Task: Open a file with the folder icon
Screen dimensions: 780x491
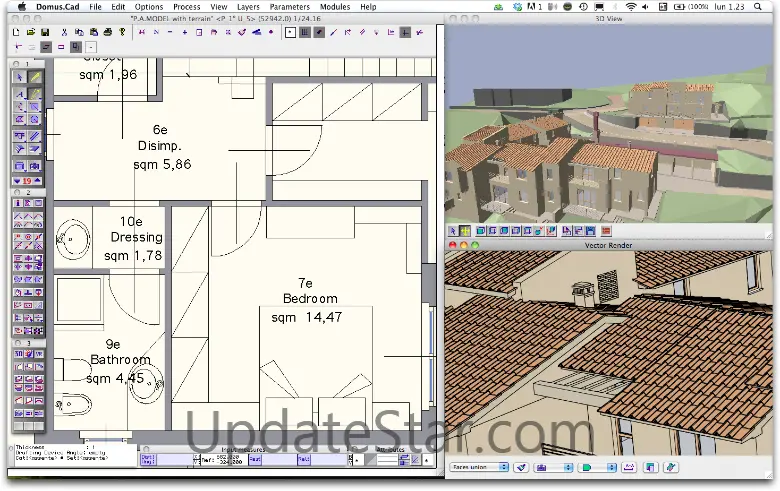Action: pos(30,32)
